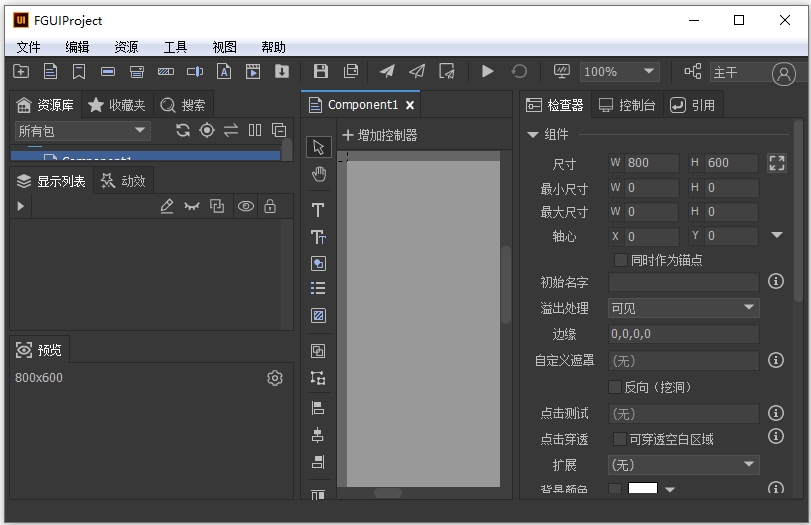Choose the text tool in the side toolbar

318,210
